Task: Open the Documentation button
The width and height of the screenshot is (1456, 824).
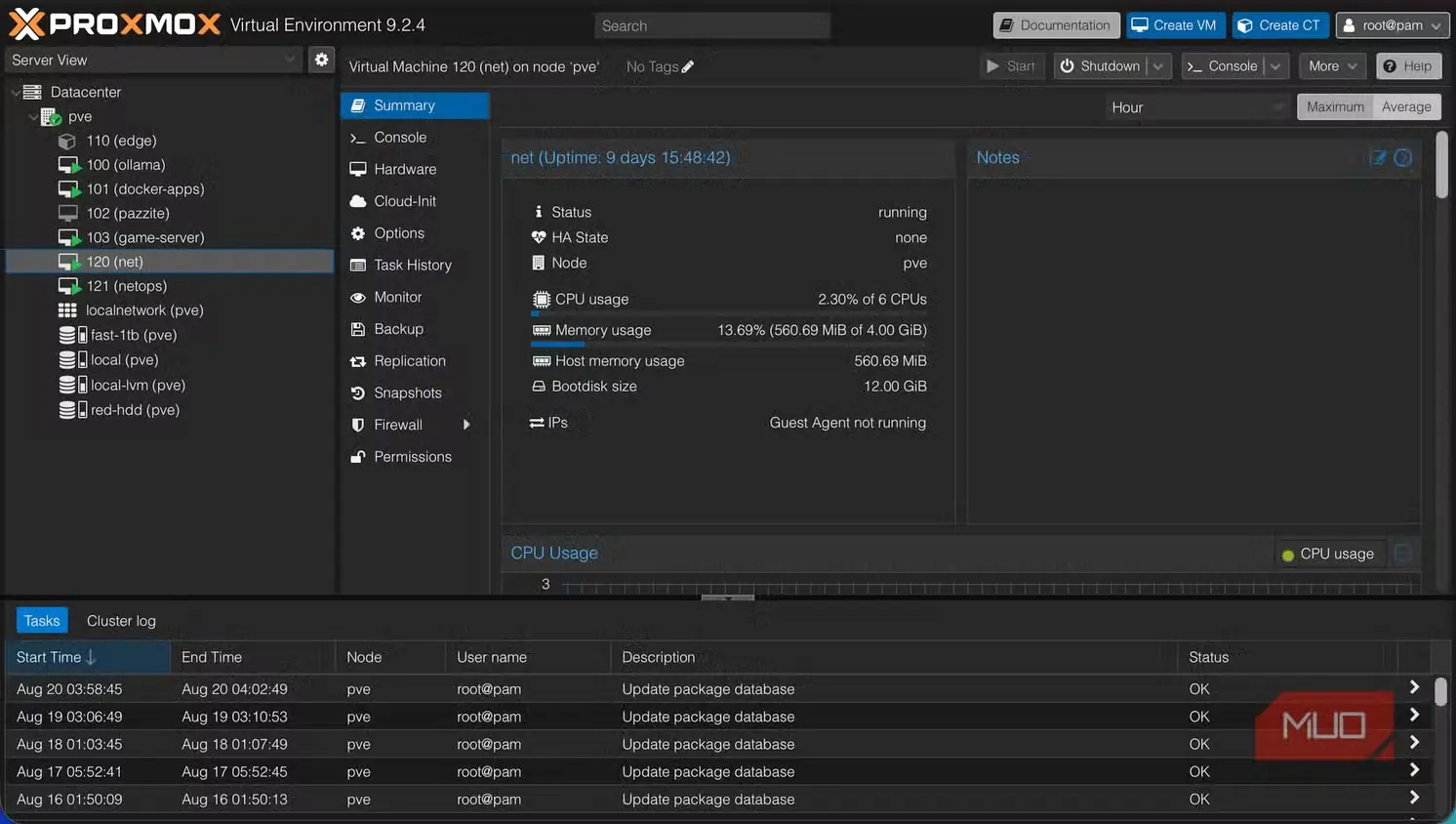Action: pyautogui.click(x=1057, y=25)
